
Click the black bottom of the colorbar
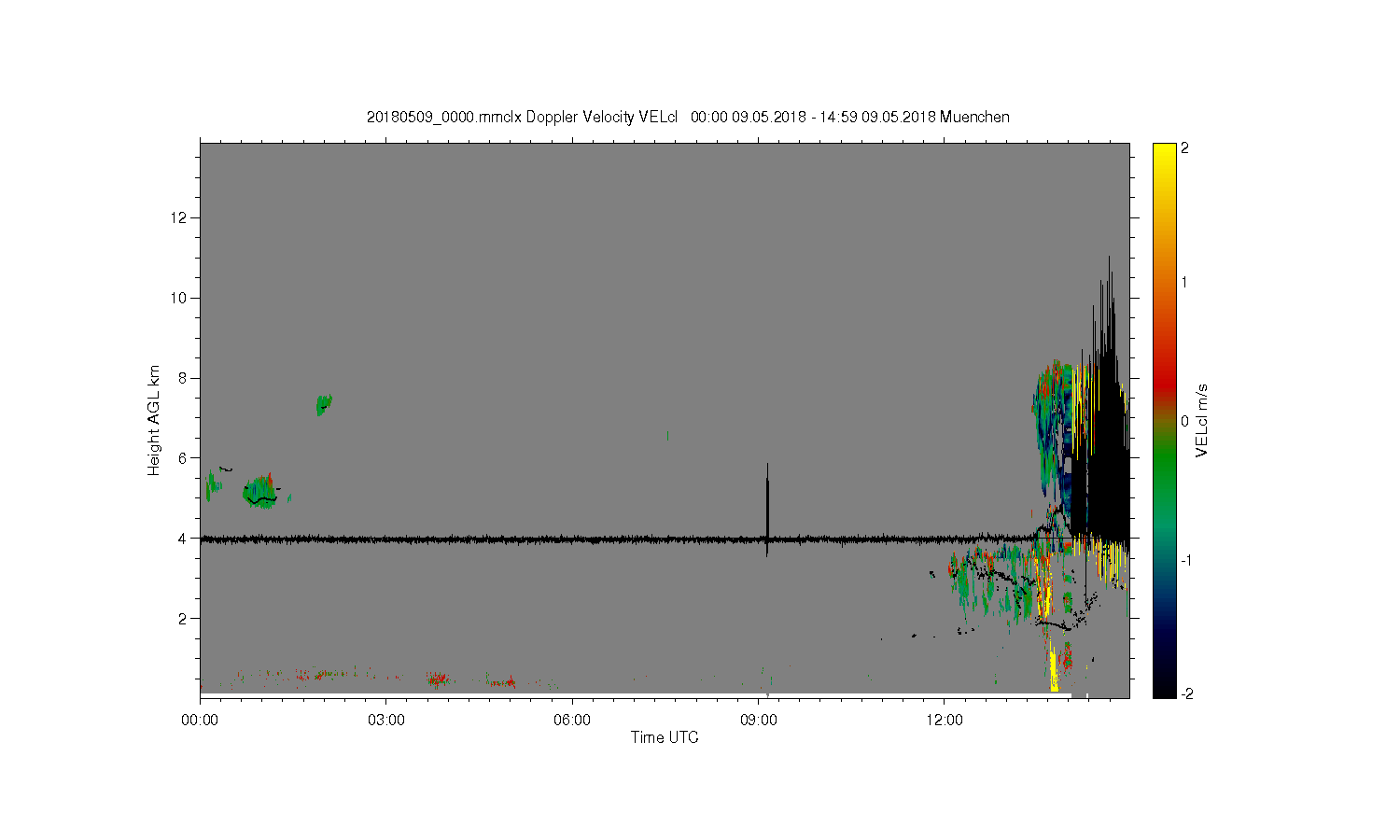pyautogui.click(x=1164, y=686)
